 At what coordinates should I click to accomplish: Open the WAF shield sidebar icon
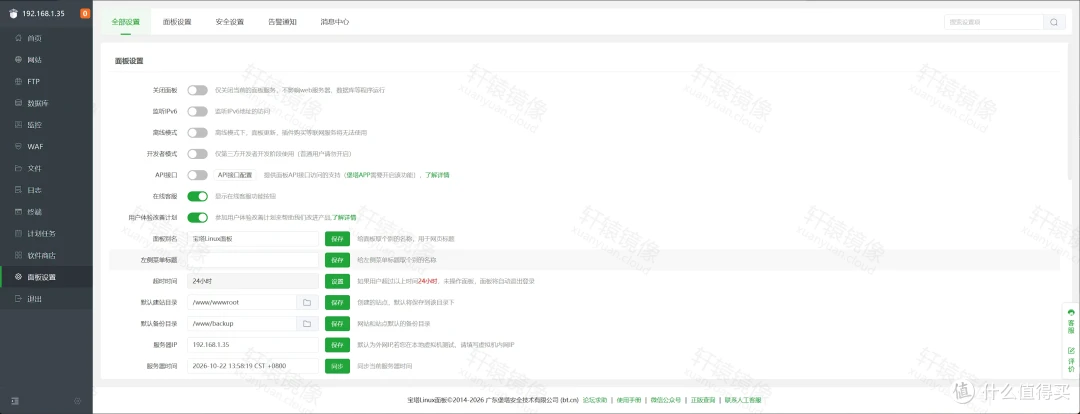coord(19,147)
